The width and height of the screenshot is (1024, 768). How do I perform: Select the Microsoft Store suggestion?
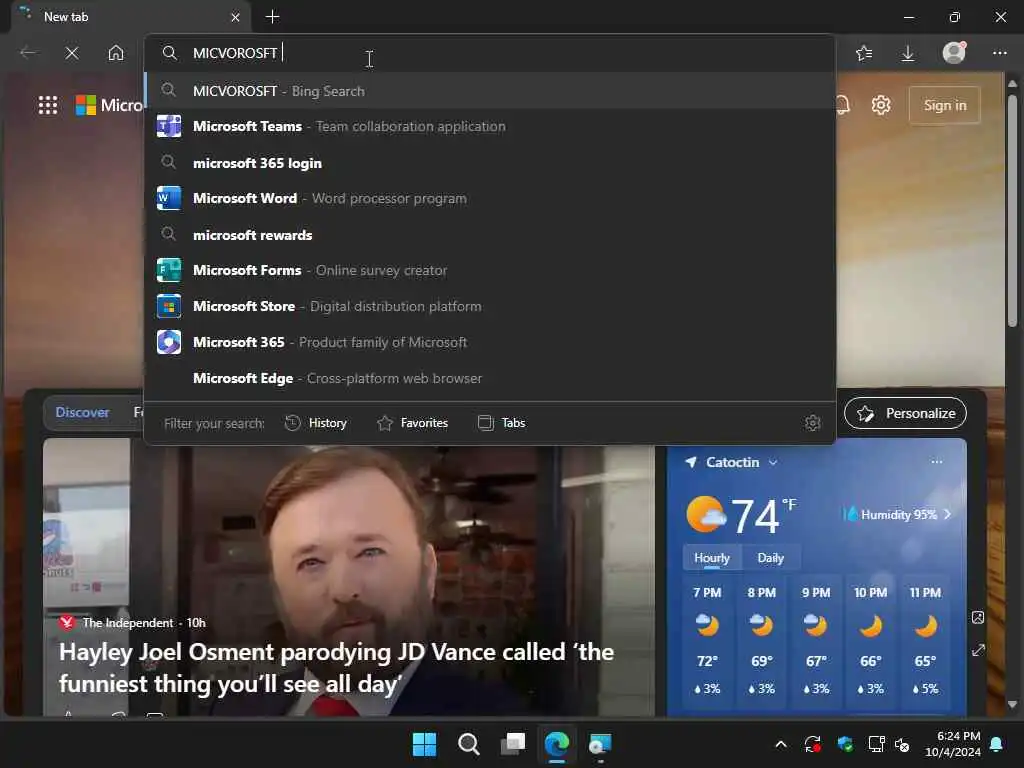(490, 306)
